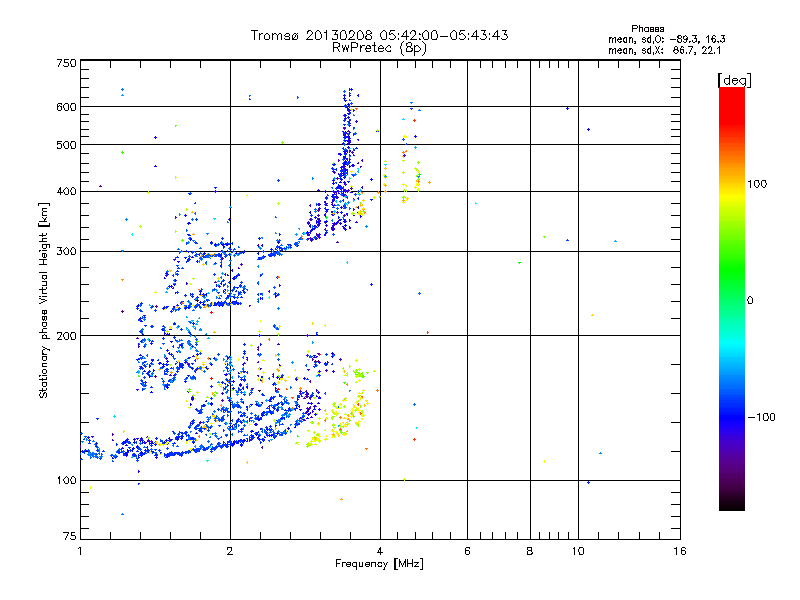Click the '6' x-axis tick label

pos(467,551)
